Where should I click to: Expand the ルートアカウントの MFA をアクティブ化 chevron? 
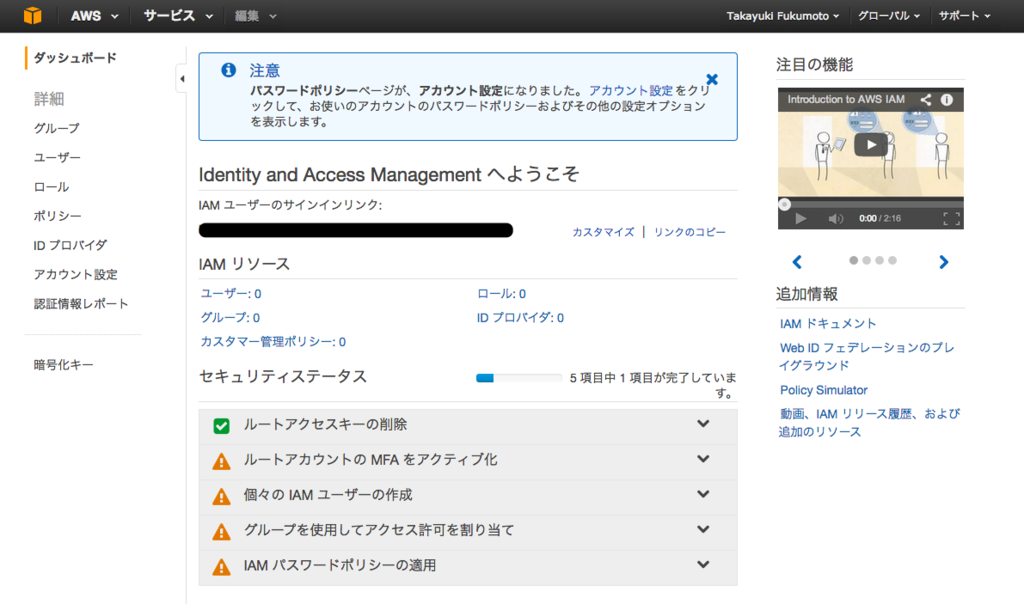(703, 459)
